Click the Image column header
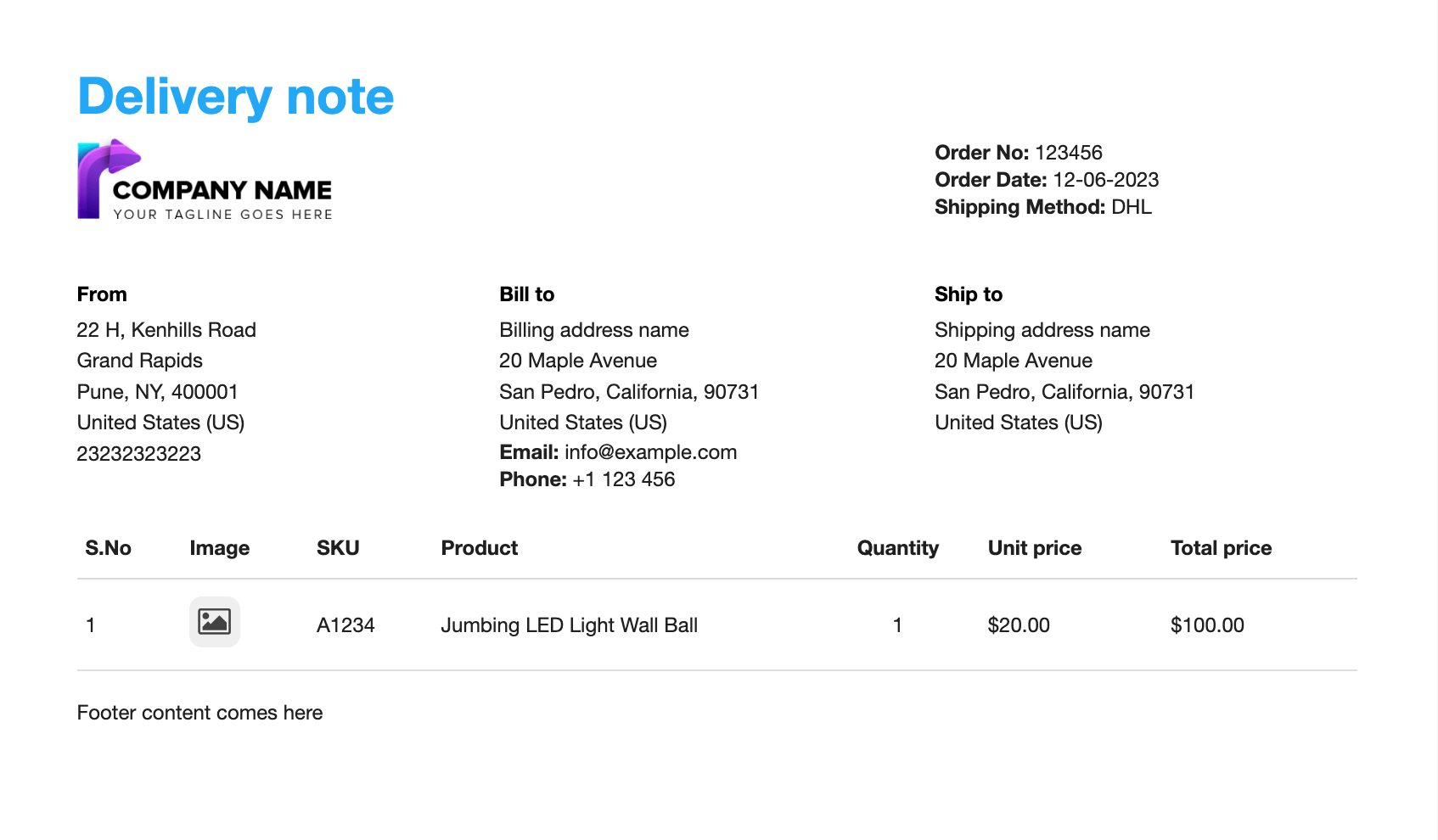The width and height of the screenshot is (1438, 840). [x=219, y=548]
